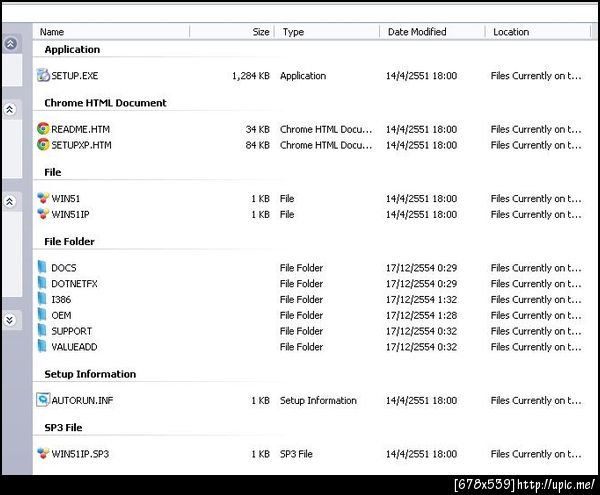Click the OEM folder icon

42,314
